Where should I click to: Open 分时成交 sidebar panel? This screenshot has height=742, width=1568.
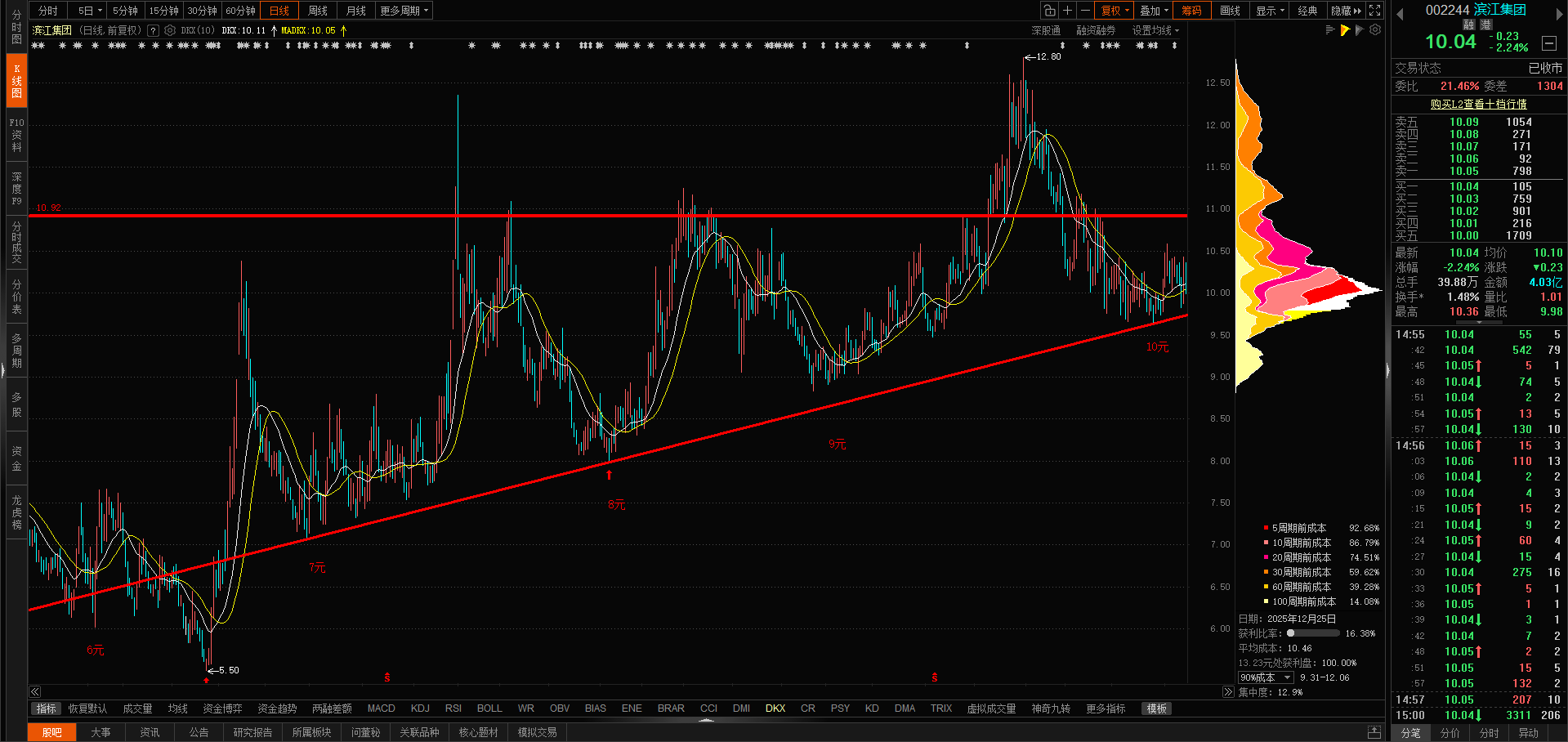(17, 243)
